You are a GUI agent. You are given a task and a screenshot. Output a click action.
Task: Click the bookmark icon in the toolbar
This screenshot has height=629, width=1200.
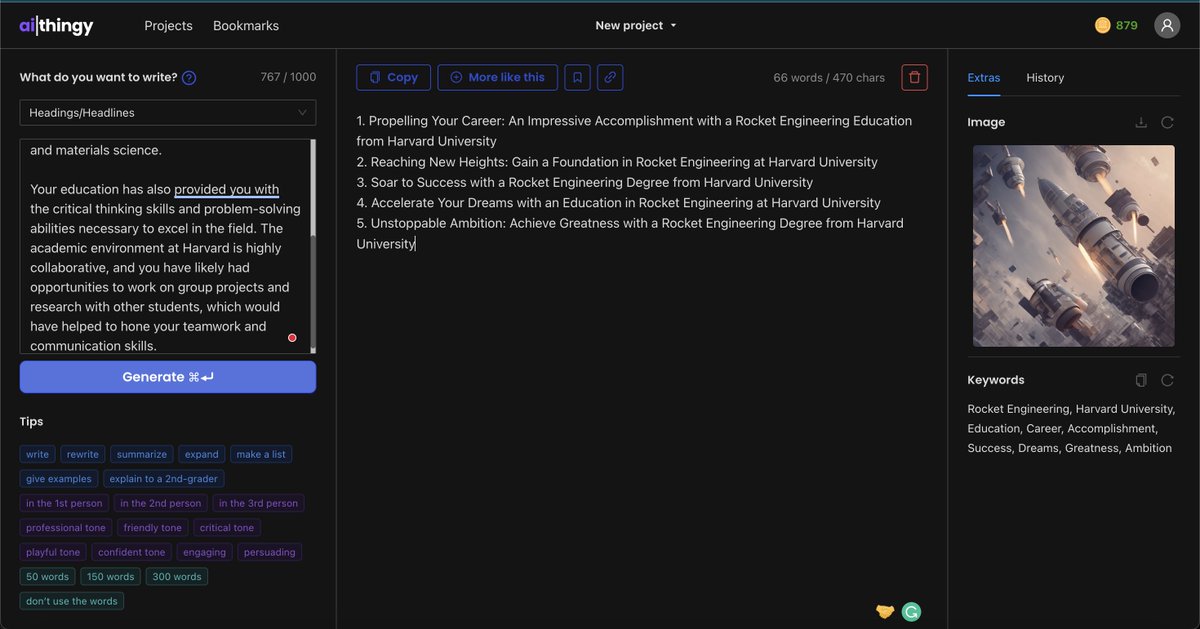click(x=577, y=77)
